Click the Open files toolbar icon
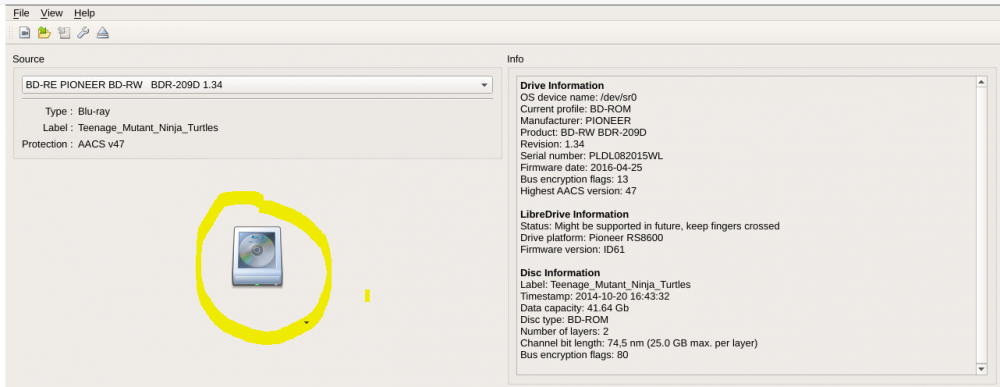This screenshot has width=1000, height=387. [x=24, y=33]
